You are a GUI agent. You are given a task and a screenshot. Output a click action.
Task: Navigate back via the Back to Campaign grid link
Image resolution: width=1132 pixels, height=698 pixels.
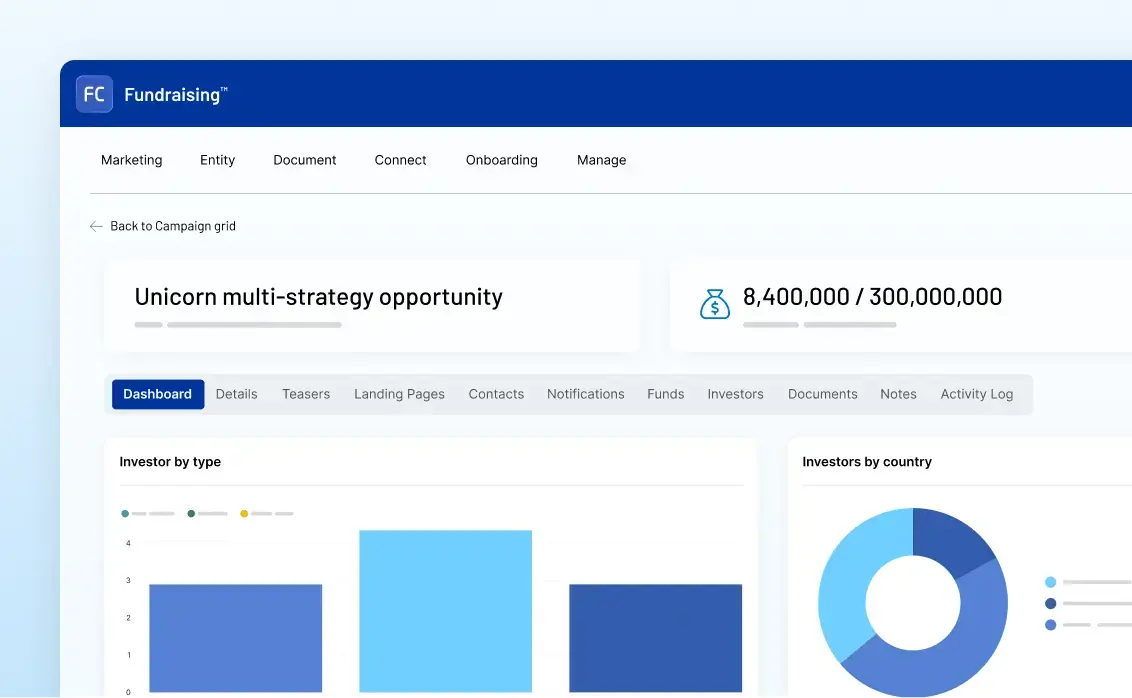[x=173, y=226]
